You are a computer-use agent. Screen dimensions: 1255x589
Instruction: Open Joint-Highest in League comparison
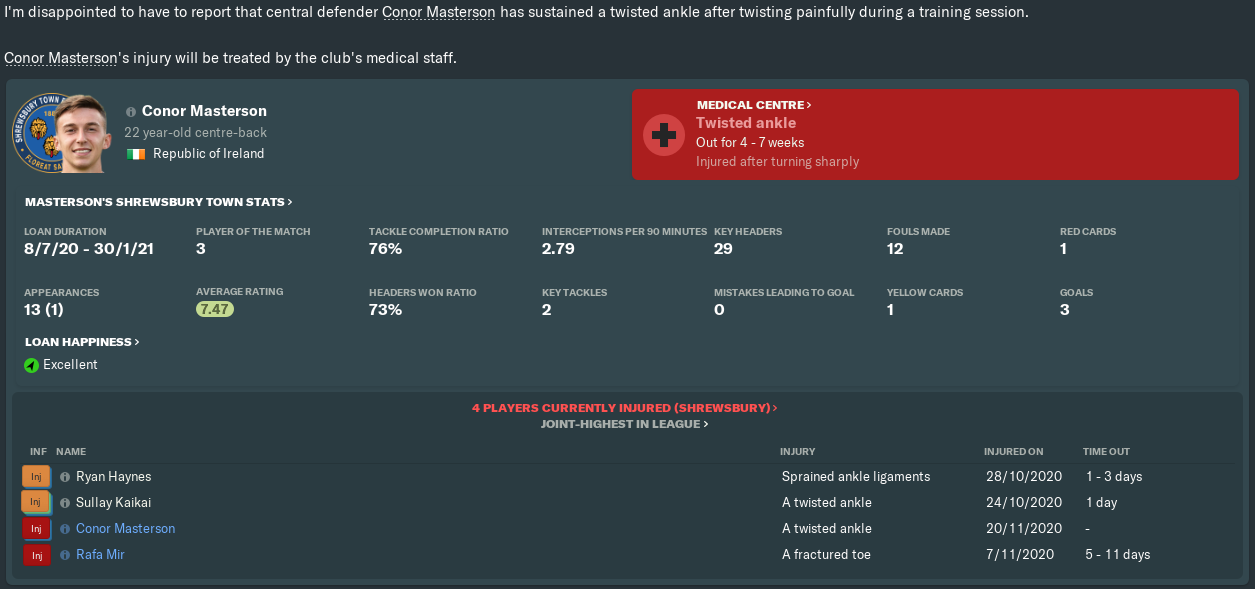[x=624, y=424]
